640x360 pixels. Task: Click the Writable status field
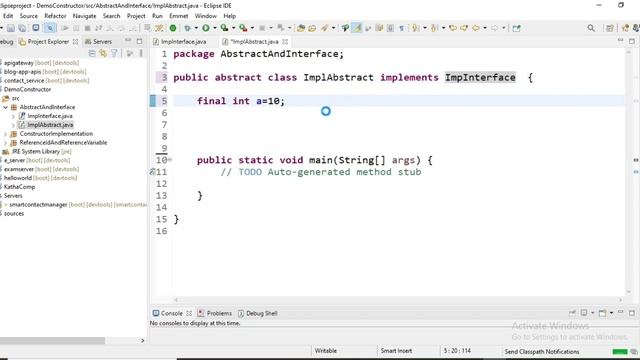coord(326,351)
